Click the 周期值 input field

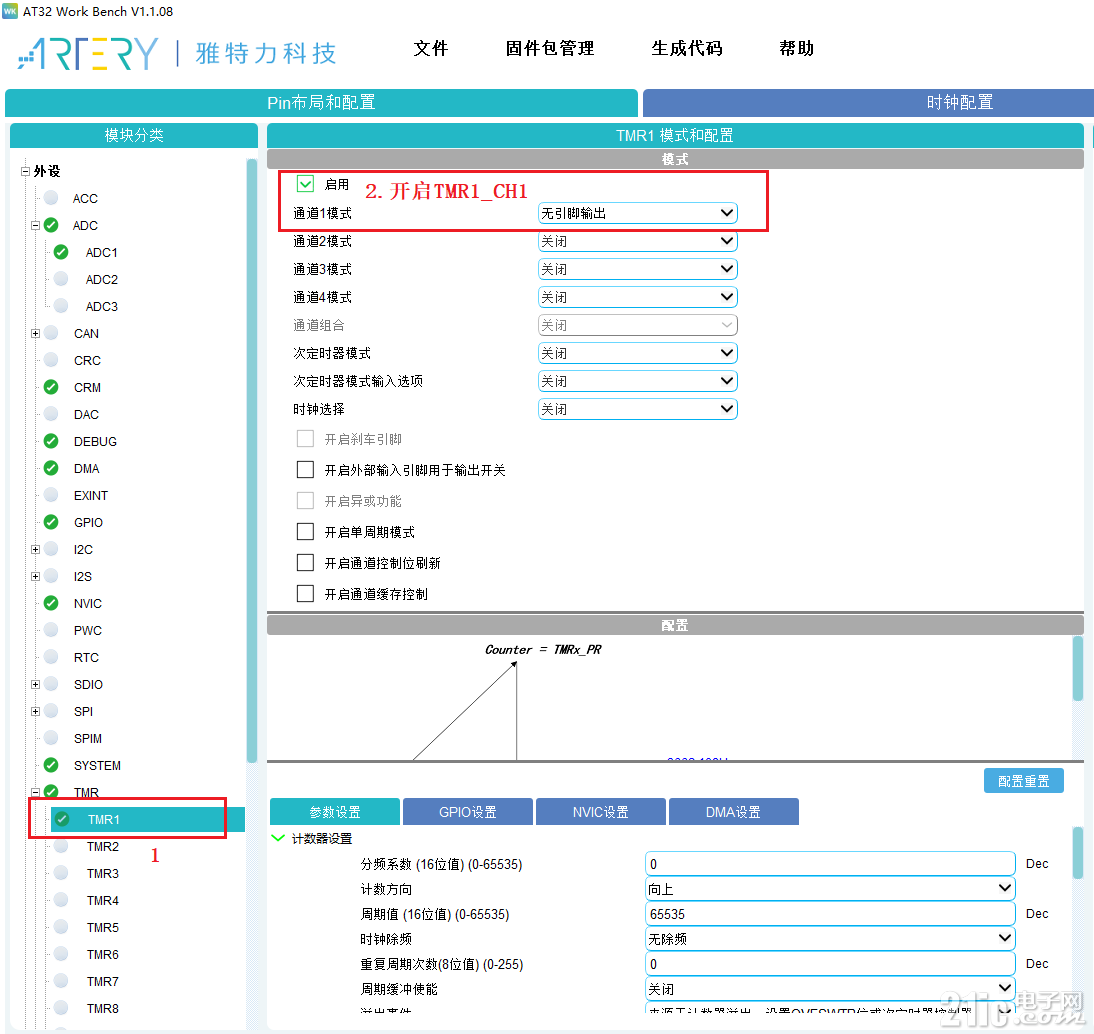click(830, 914)
